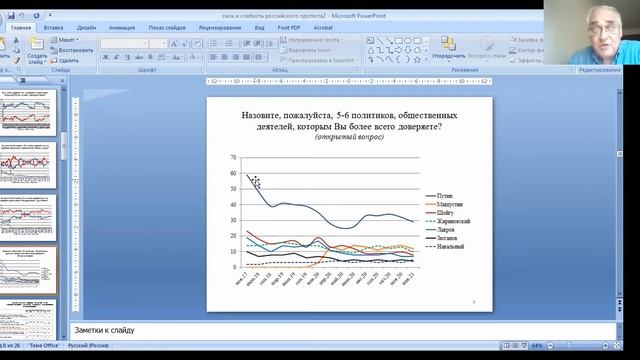The image size is (640, 360).
Task: Expand the shapes gallery more arrow
Action: pos(426,60)
